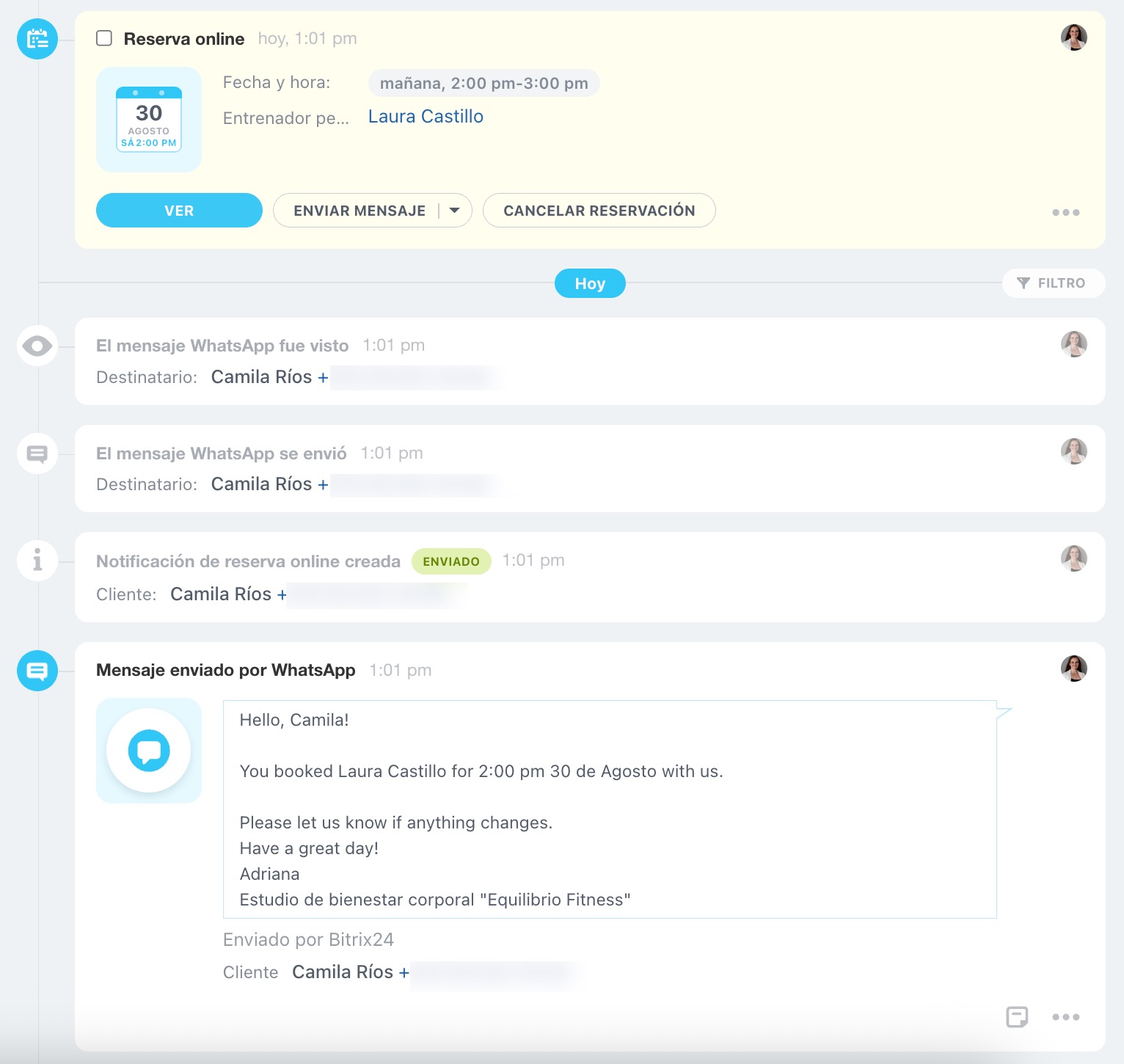
Task: Click the booking time chip mañana 2:00 pm
Action: 483,84
